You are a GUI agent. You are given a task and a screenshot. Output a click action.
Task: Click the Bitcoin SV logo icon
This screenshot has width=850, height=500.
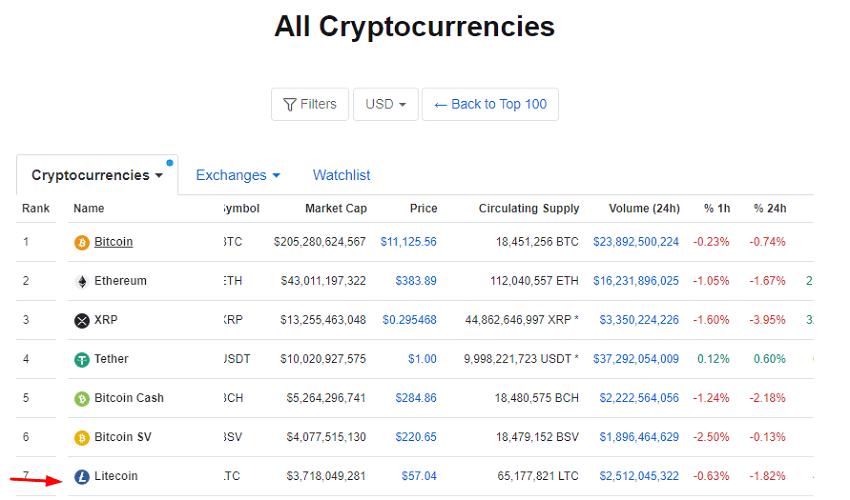click(82, 438)
